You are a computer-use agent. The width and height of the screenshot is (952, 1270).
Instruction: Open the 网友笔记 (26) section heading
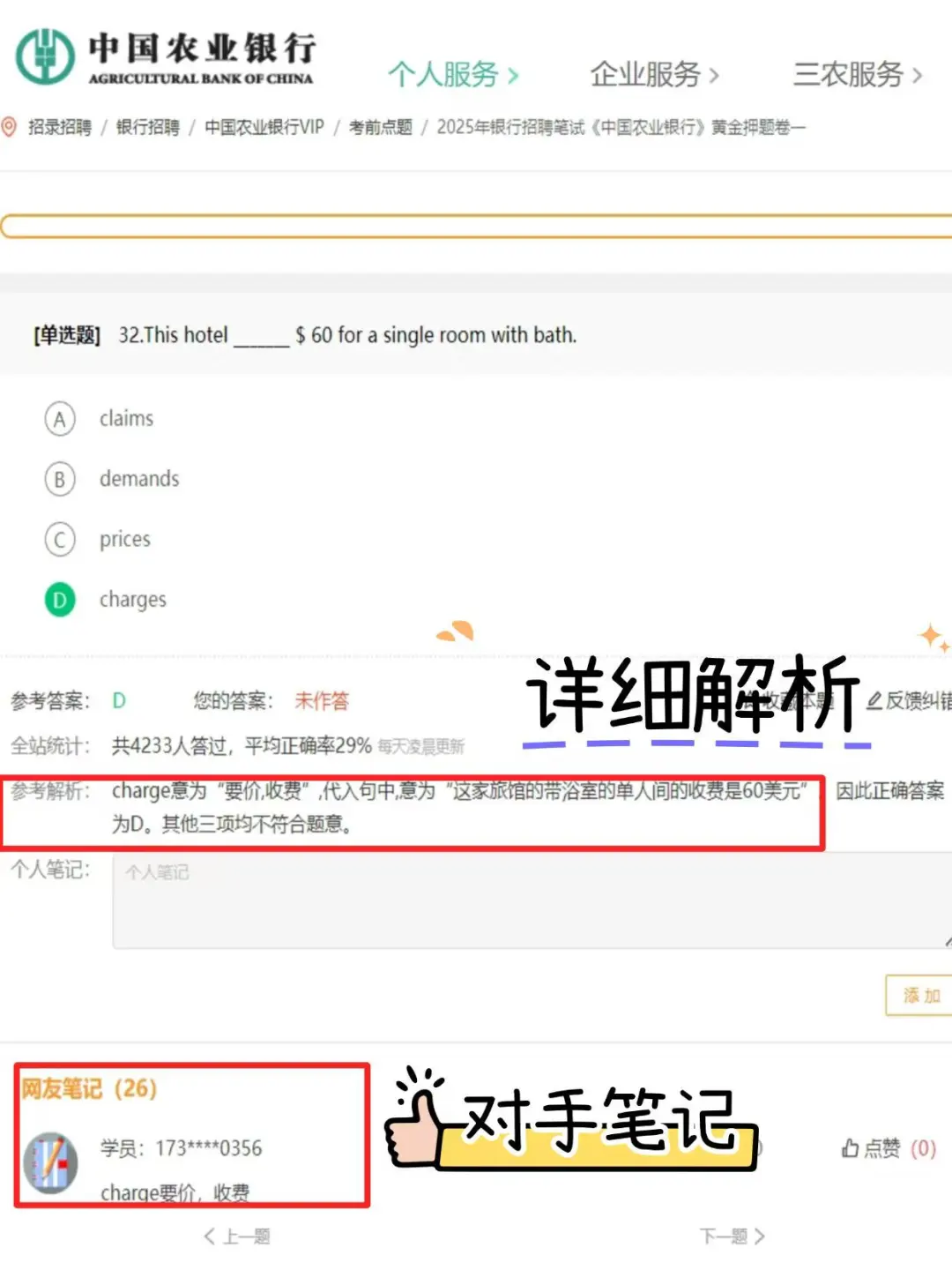(x=89, y=1088)
